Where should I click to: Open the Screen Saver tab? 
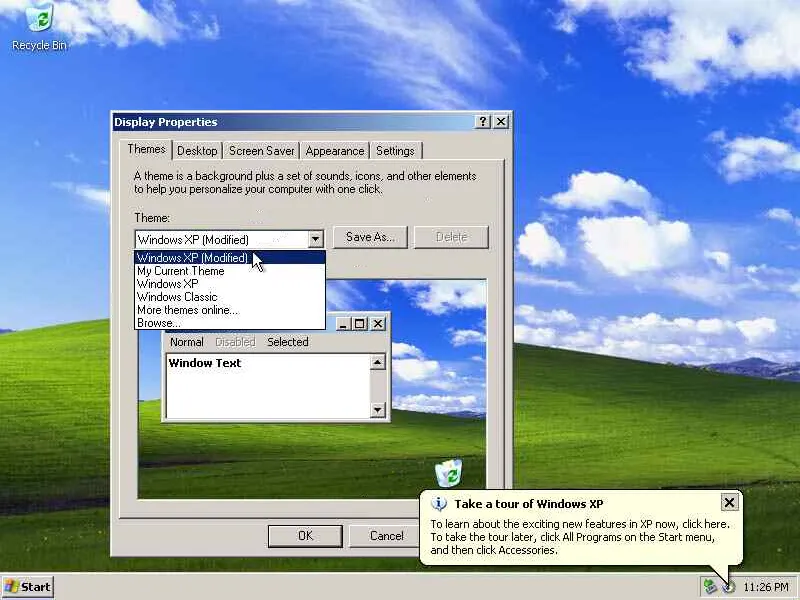[x=262, y=151]
